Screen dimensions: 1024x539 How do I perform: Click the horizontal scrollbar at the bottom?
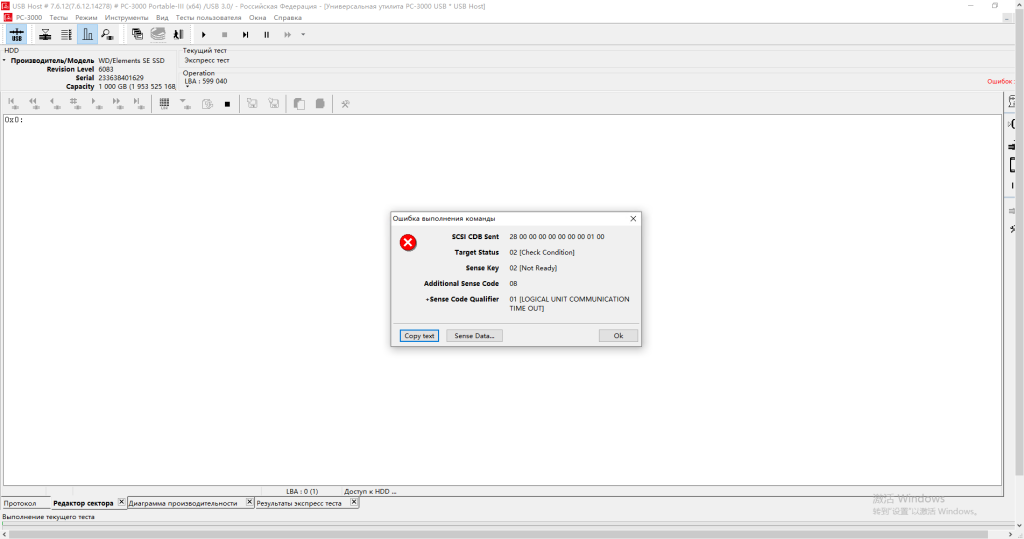point(500,534)
